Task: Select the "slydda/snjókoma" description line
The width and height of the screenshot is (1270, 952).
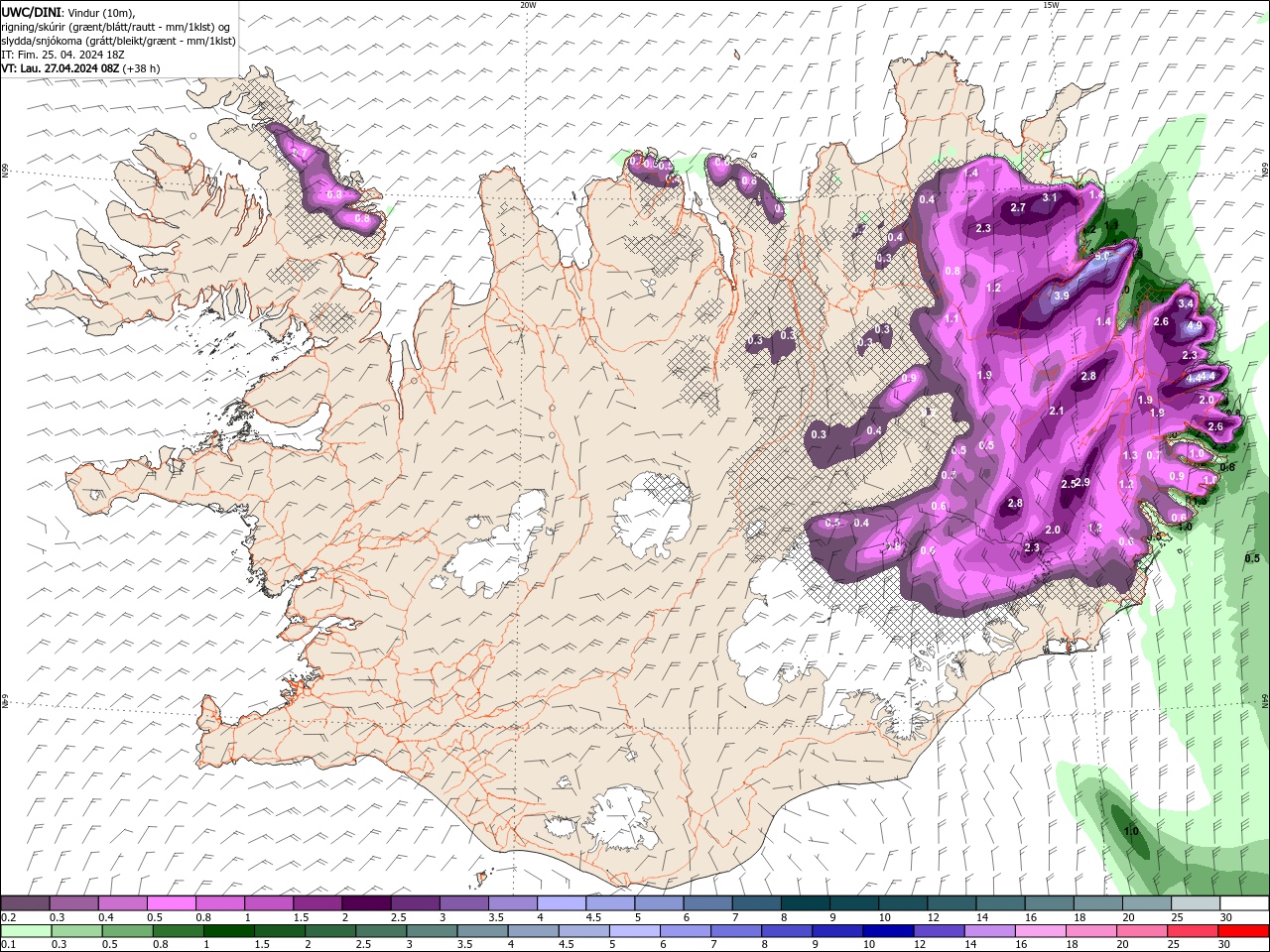Action: pos(118,41)
